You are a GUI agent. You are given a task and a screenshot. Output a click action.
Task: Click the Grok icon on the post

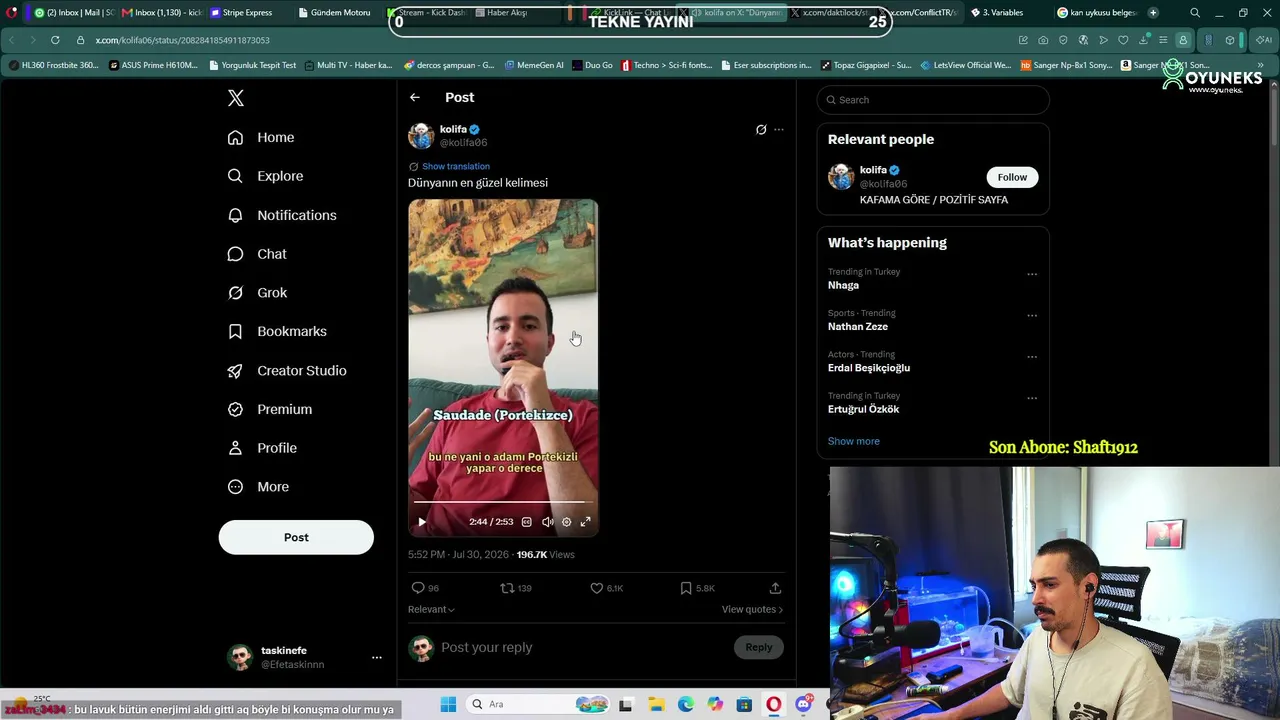761,130
